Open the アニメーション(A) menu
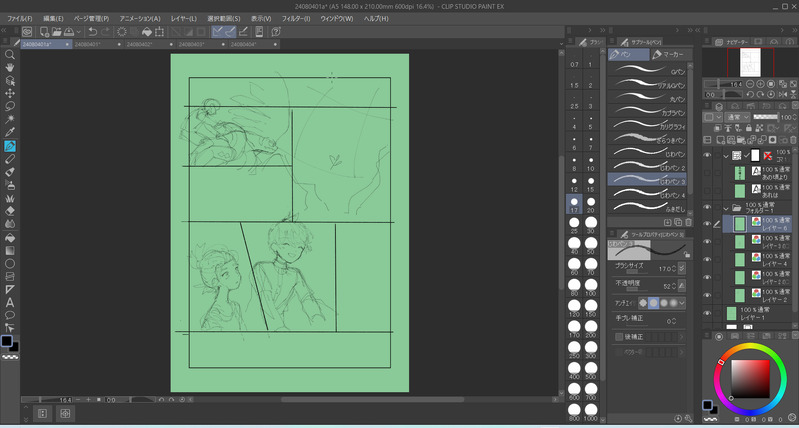799x428 pixels. (x=140, y=18)
